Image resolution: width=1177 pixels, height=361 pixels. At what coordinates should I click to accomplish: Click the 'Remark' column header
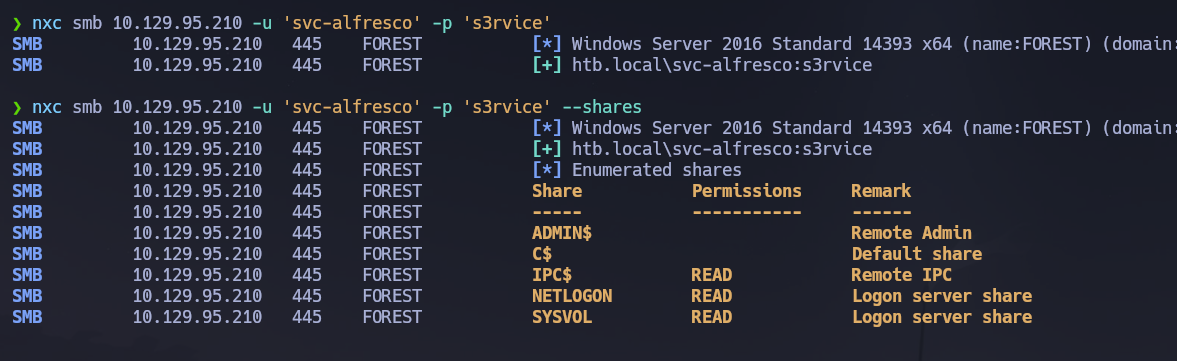[881, 191]
